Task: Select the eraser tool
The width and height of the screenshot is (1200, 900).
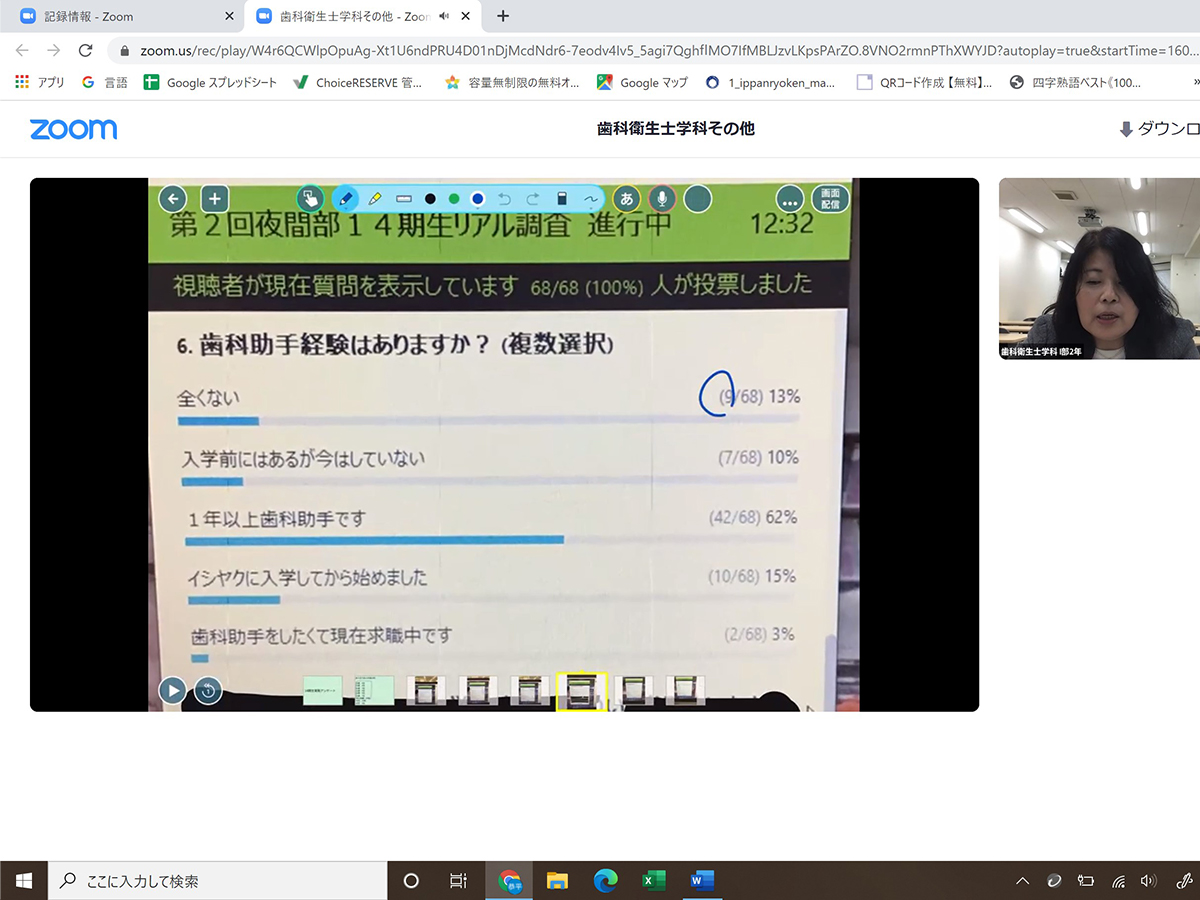Action: (562, 198)
